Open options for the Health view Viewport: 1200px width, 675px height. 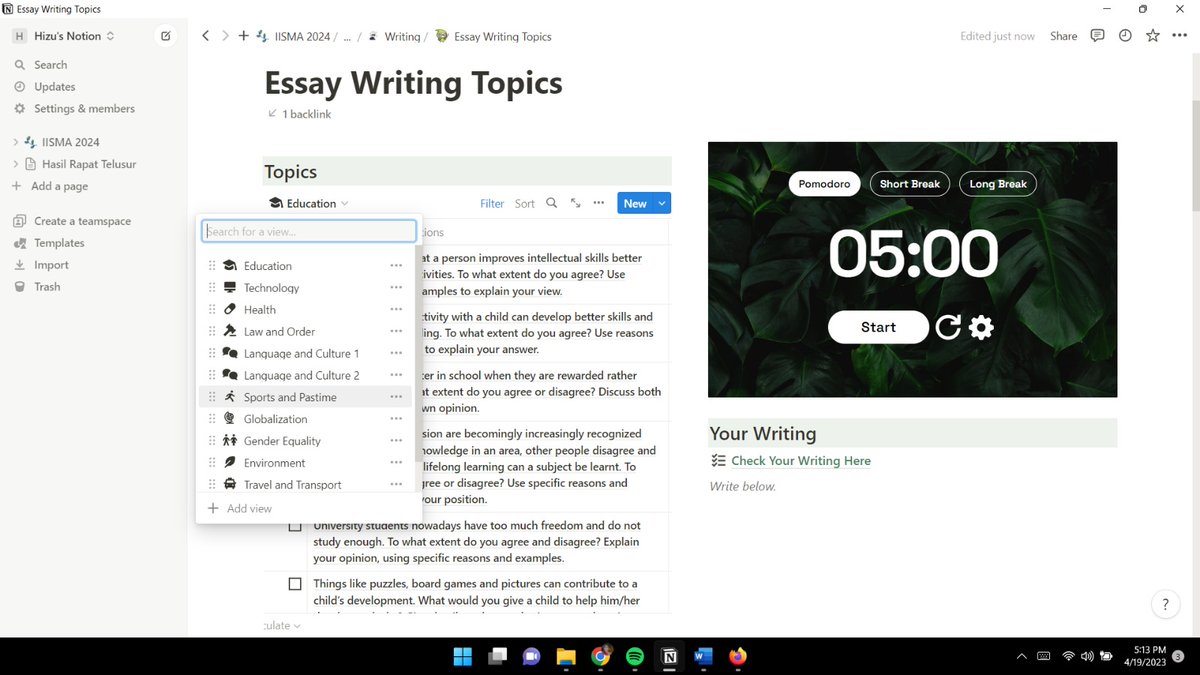click(x=397, y=310)
